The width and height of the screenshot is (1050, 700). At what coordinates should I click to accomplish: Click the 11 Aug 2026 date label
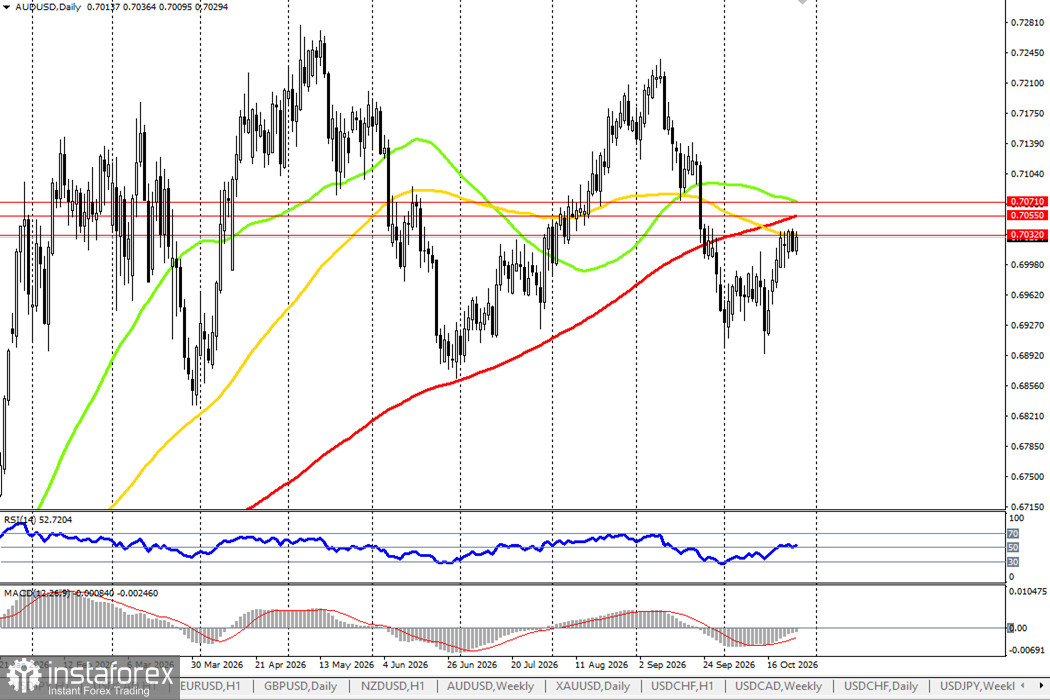pyautogui.click(x=601, y=665)
